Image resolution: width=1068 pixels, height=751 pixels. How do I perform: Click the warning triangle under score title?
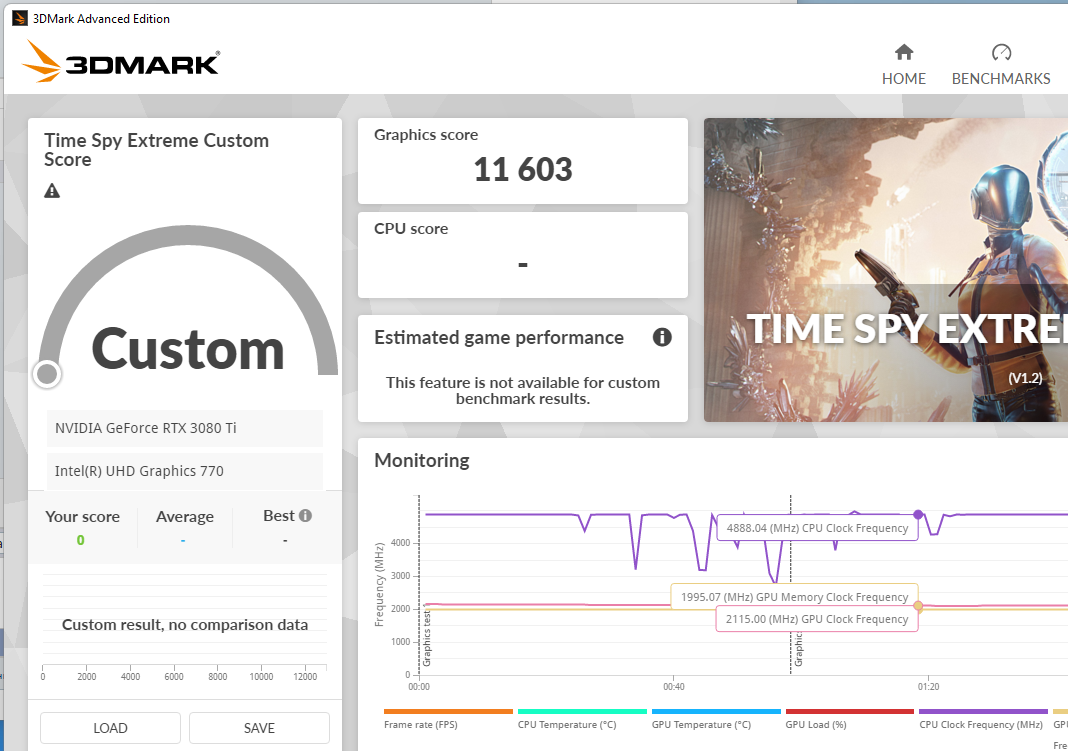tap(52, 191)
